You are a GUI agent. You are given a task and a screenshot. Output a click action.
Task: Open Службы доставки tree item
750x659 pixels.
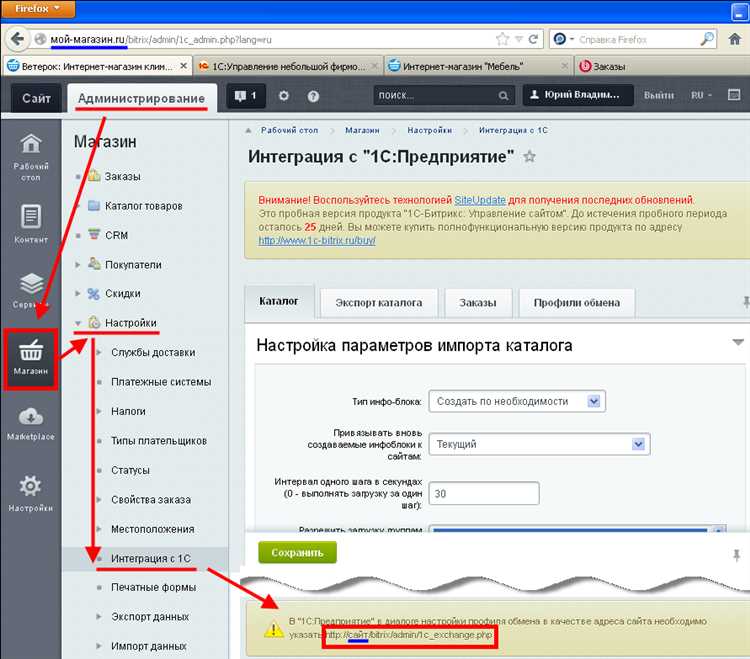pos(153,352)
